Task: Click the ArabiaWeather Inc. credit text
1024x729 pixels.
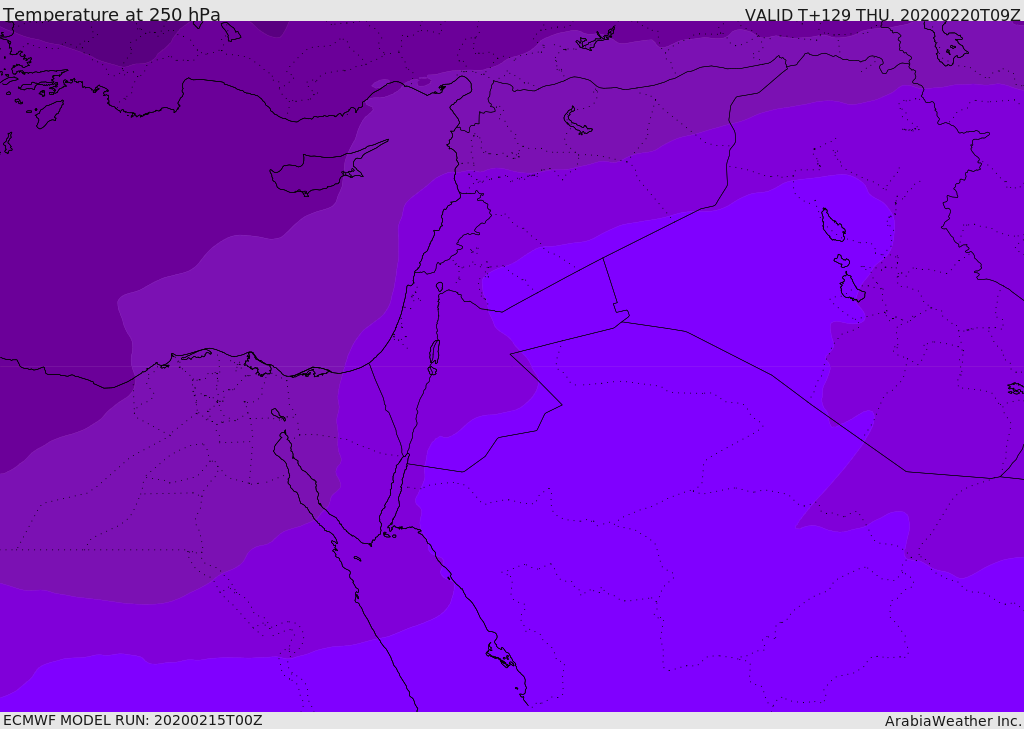Action: (953, 720)
